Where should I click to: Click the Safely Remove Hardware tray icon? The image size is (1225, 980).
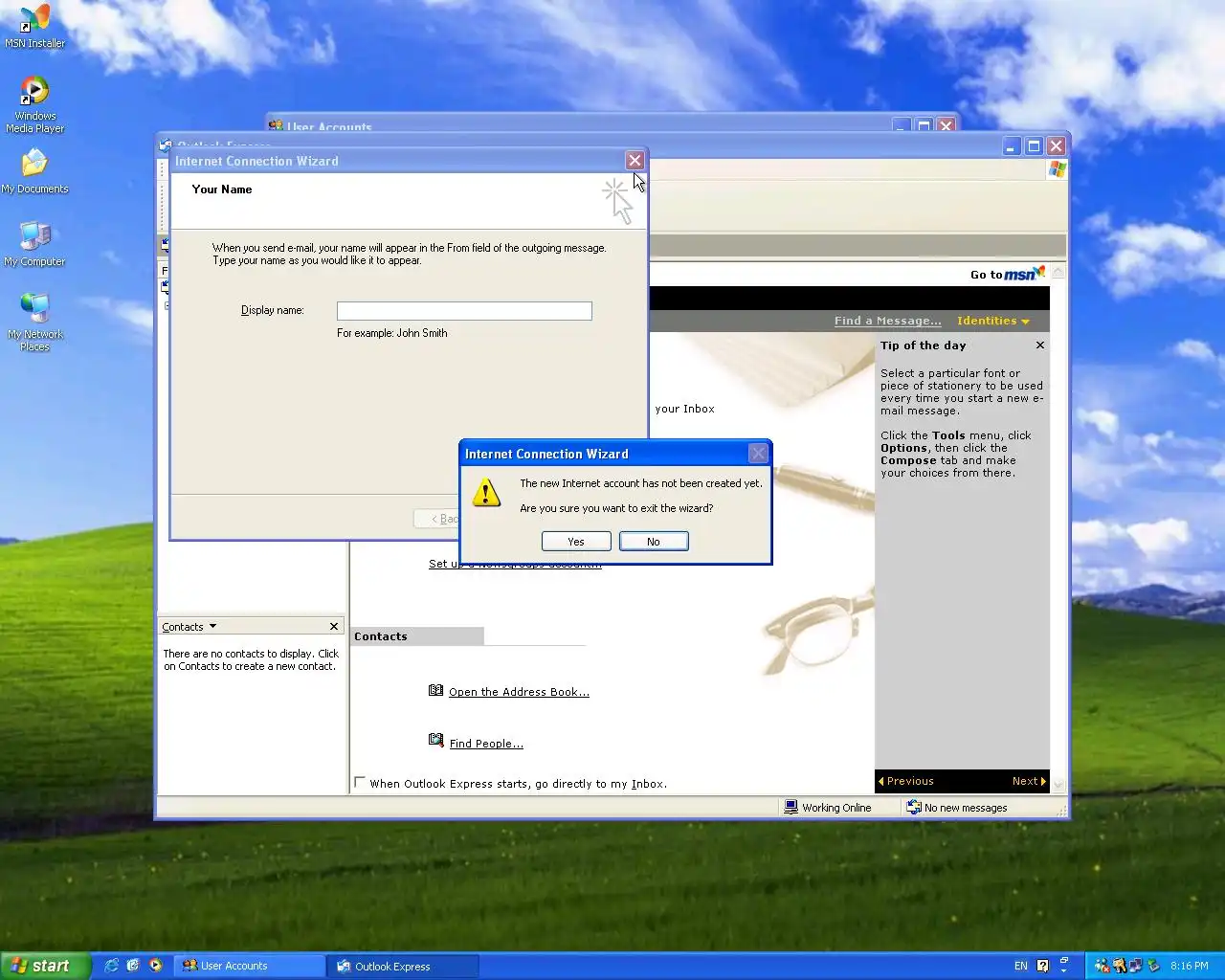(1153, 966)
